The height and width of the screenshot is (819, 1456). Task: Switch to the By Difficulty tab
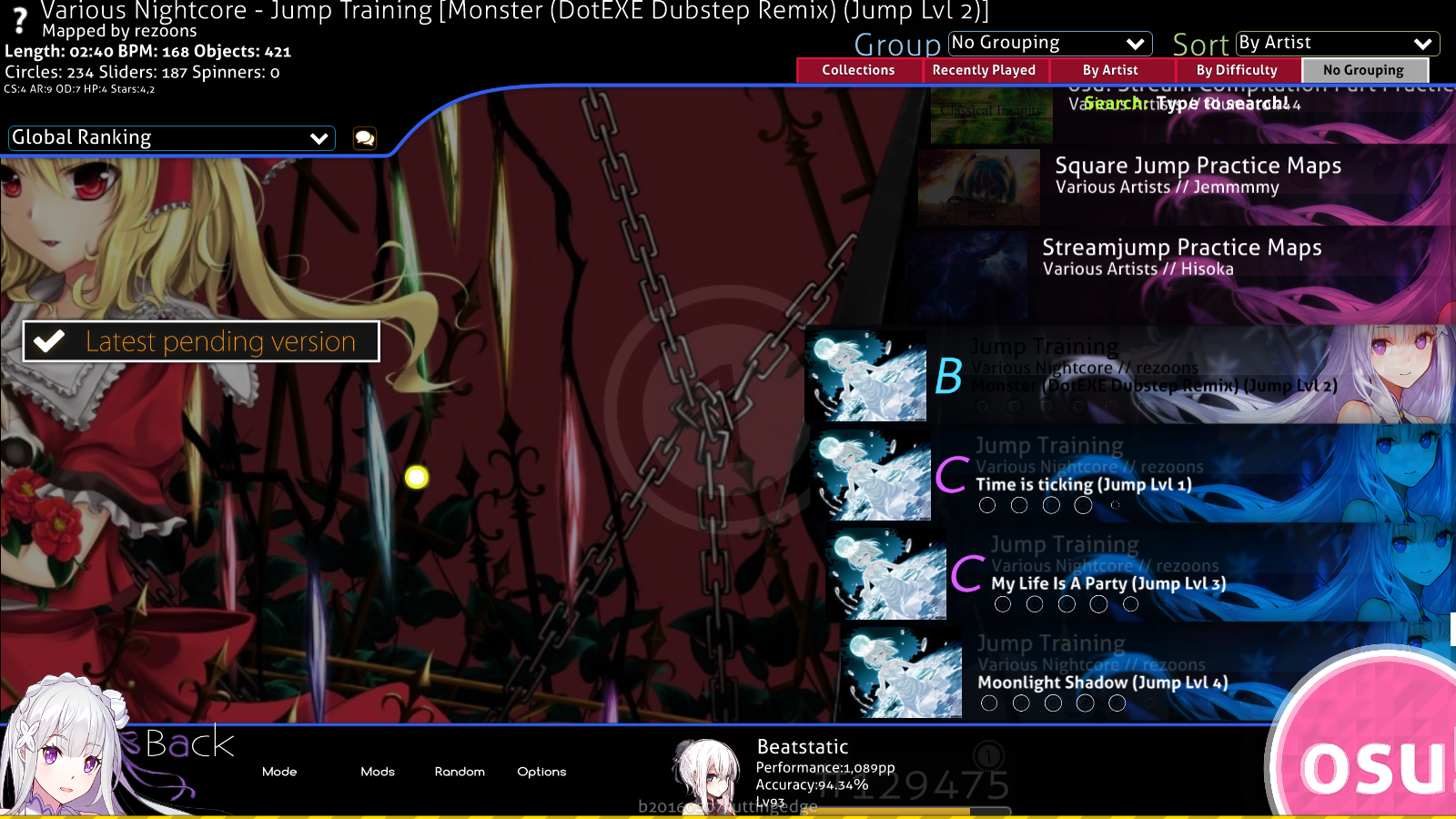(x=1237, y=70)
